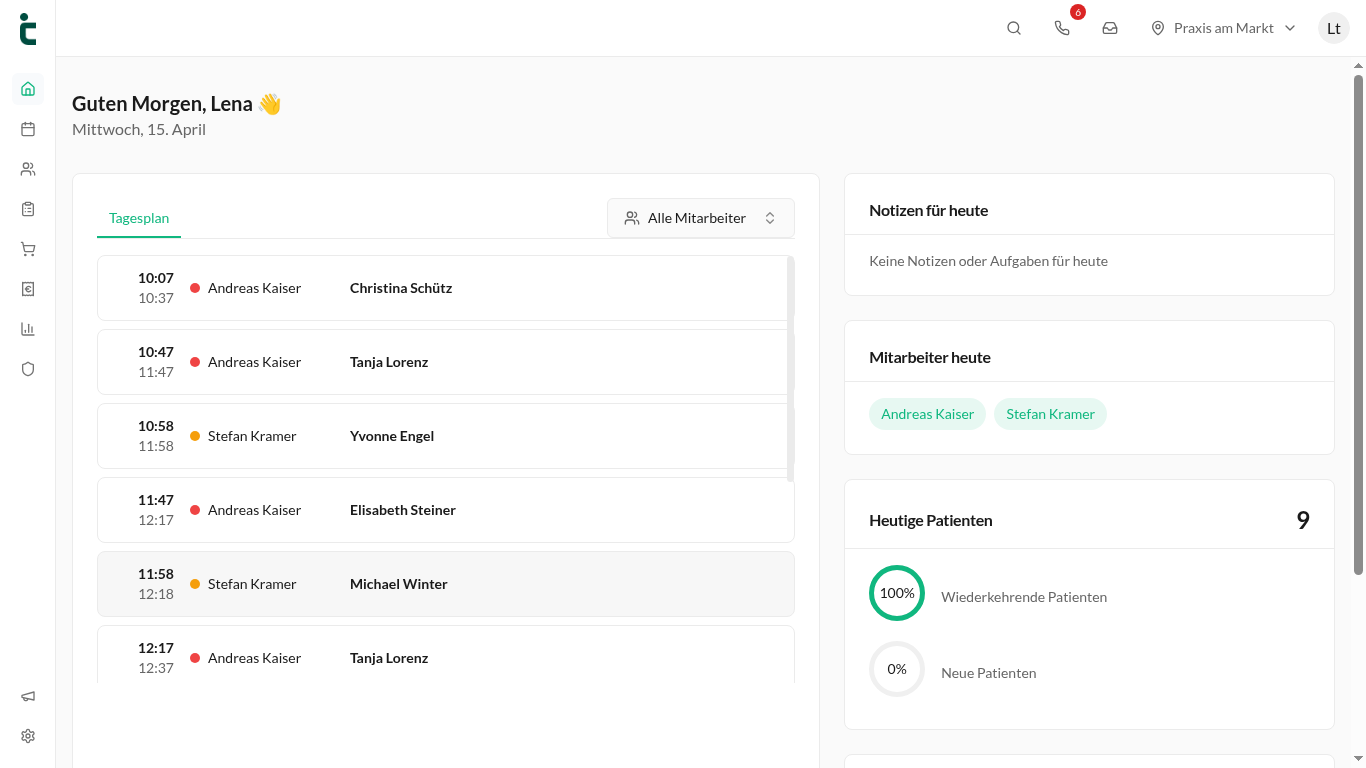Open Michael Winter 11:58 appointment
The image size is (1366, 768).
[x=446, y=584]
